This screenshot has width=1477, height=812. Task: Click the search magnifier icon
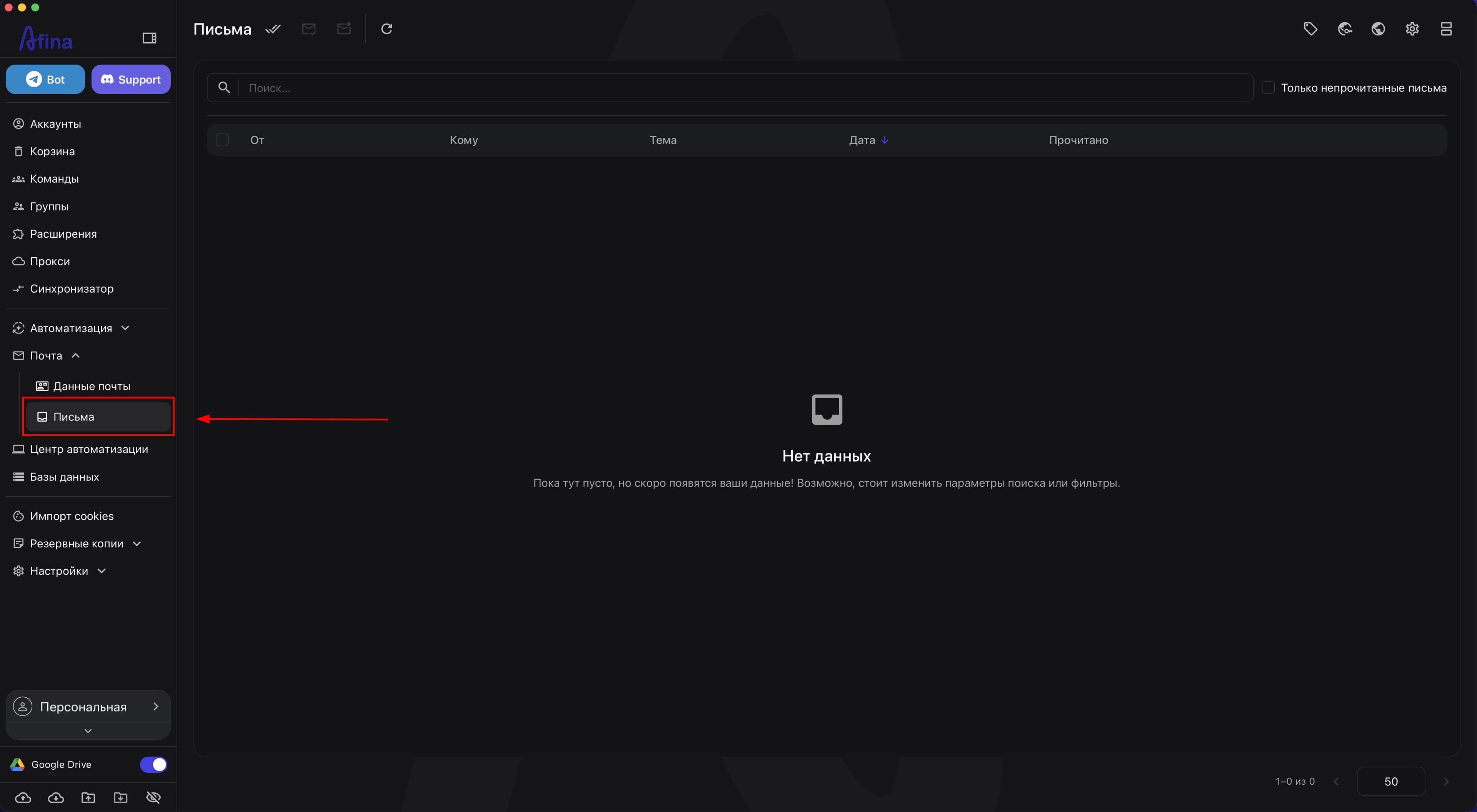coord(224,88)
